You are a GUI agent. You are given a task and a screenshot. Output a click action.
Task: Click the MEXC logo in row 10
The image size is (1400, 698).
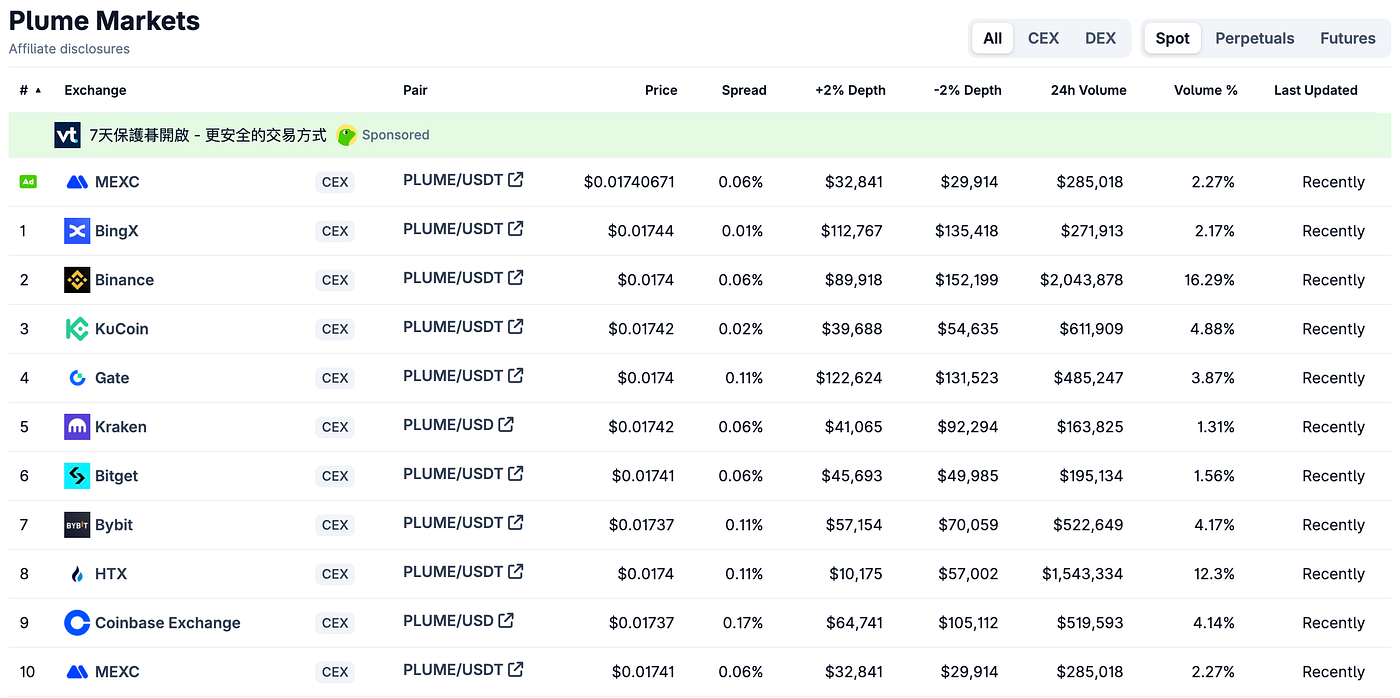coord(77,672)
